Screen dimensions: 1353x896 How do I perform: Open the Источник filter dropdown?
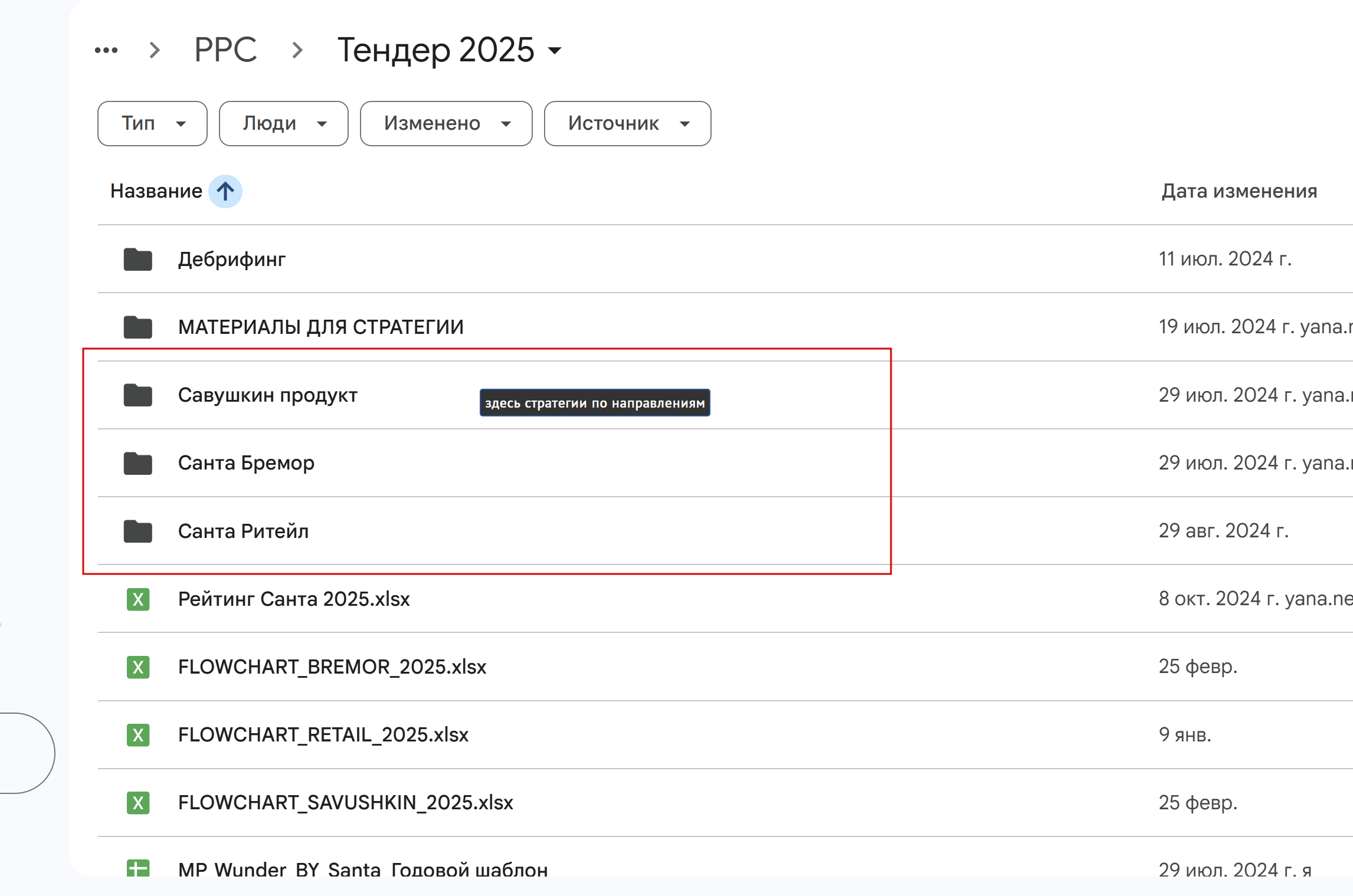click(x=627, y=123)
